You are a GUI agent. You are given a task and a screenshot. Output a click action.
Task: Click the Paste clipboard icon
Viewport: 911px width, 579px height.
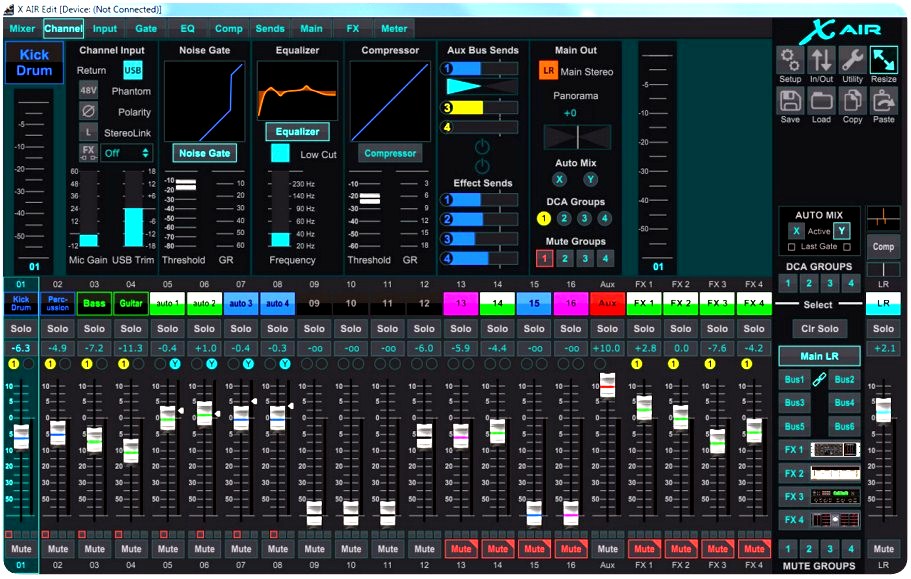pos(884,103)
